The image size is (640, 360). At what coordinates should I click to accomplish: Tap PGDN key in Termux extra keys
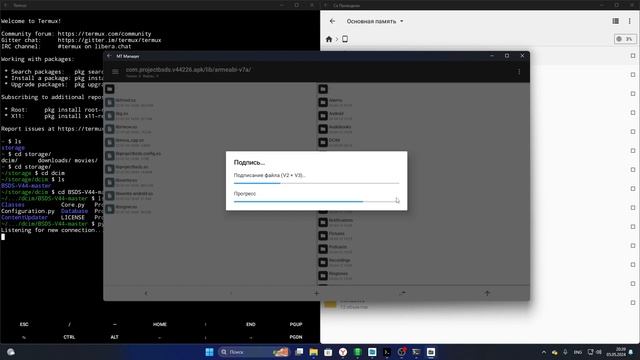[296, 337]
